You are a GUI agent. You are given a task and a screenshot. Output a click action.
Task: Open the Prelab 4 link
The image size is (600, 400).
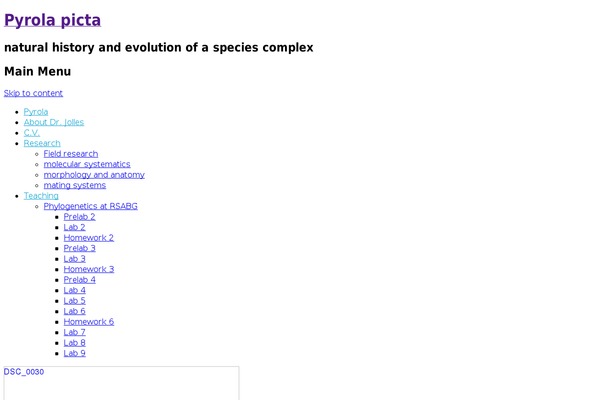[x=80, y=280]
